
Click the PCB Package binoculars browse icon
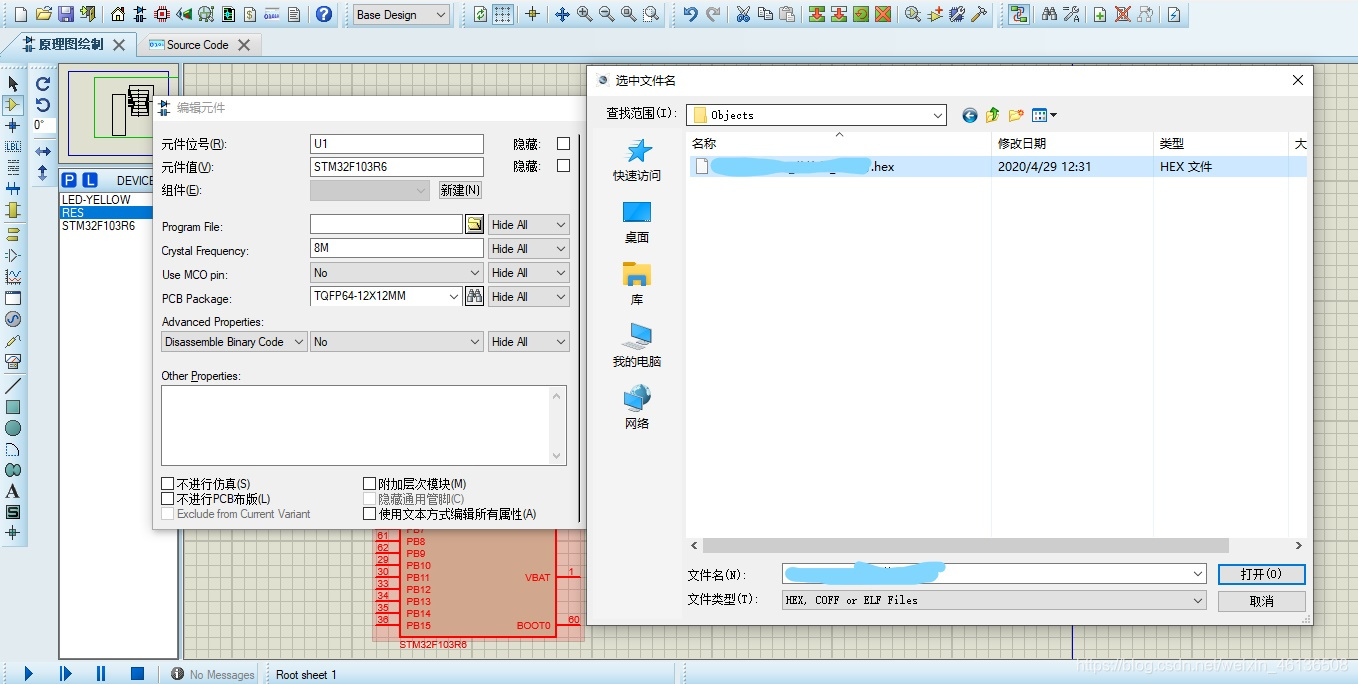pos(474,296)
